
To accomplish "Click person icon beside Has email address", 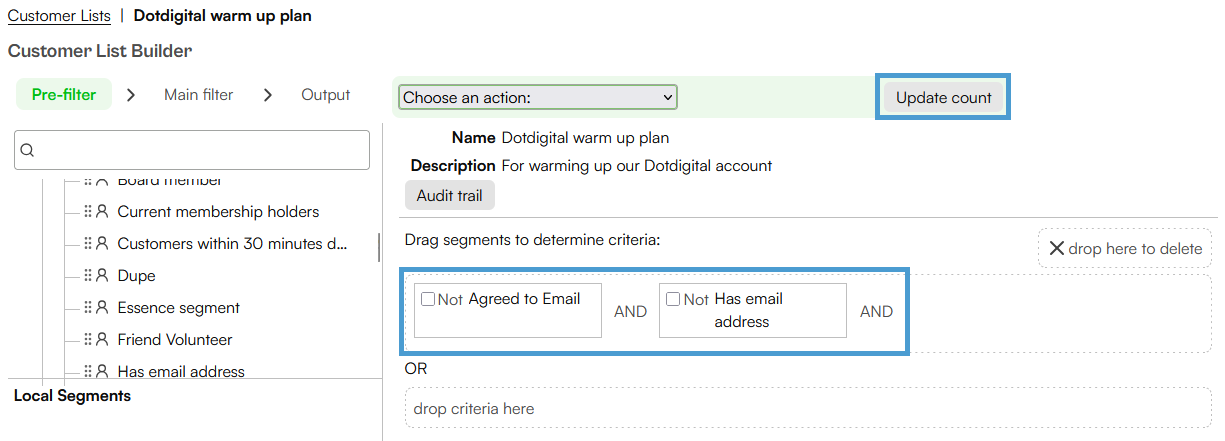I will coord(102,372).
